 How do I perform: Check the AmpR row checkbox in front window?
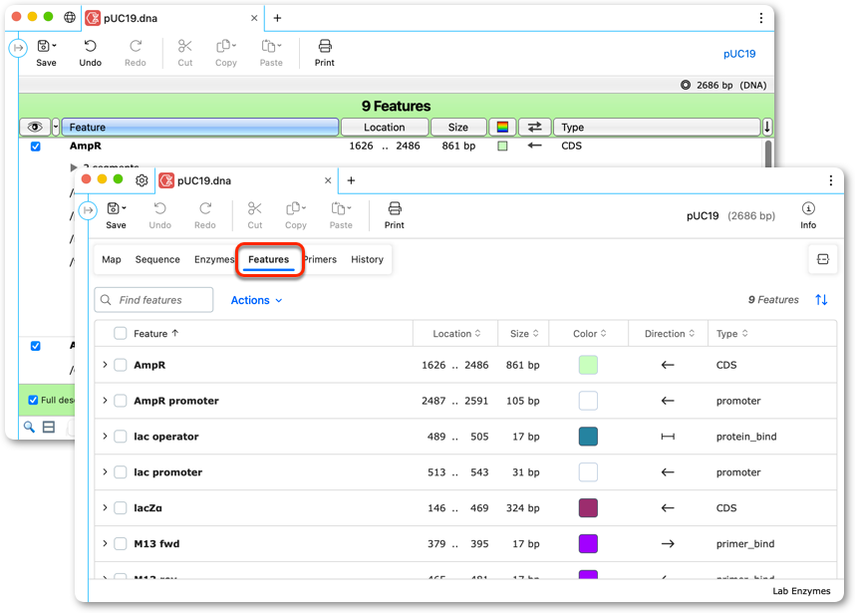120,365
